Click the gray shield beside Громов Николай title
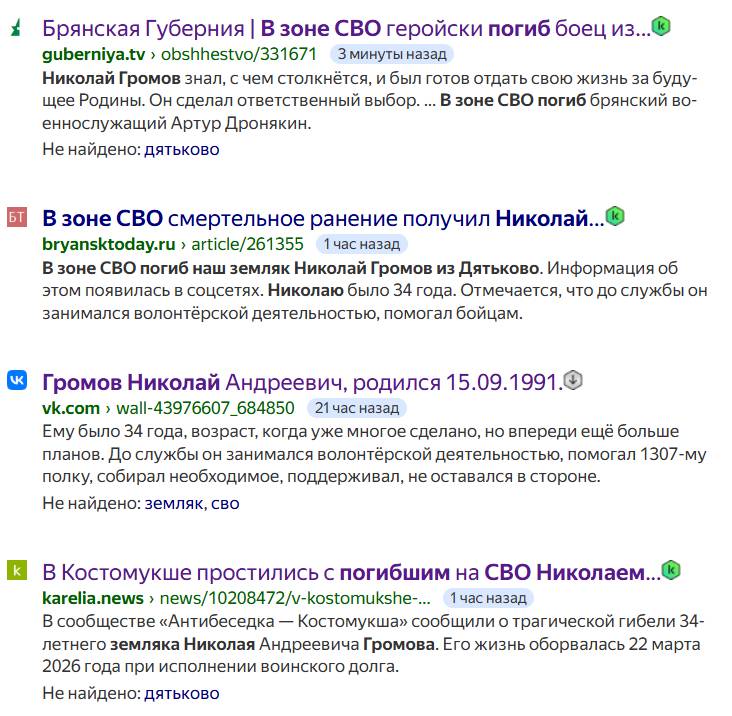Viewport: 732px width, 716px height. [x=573, y=379]
